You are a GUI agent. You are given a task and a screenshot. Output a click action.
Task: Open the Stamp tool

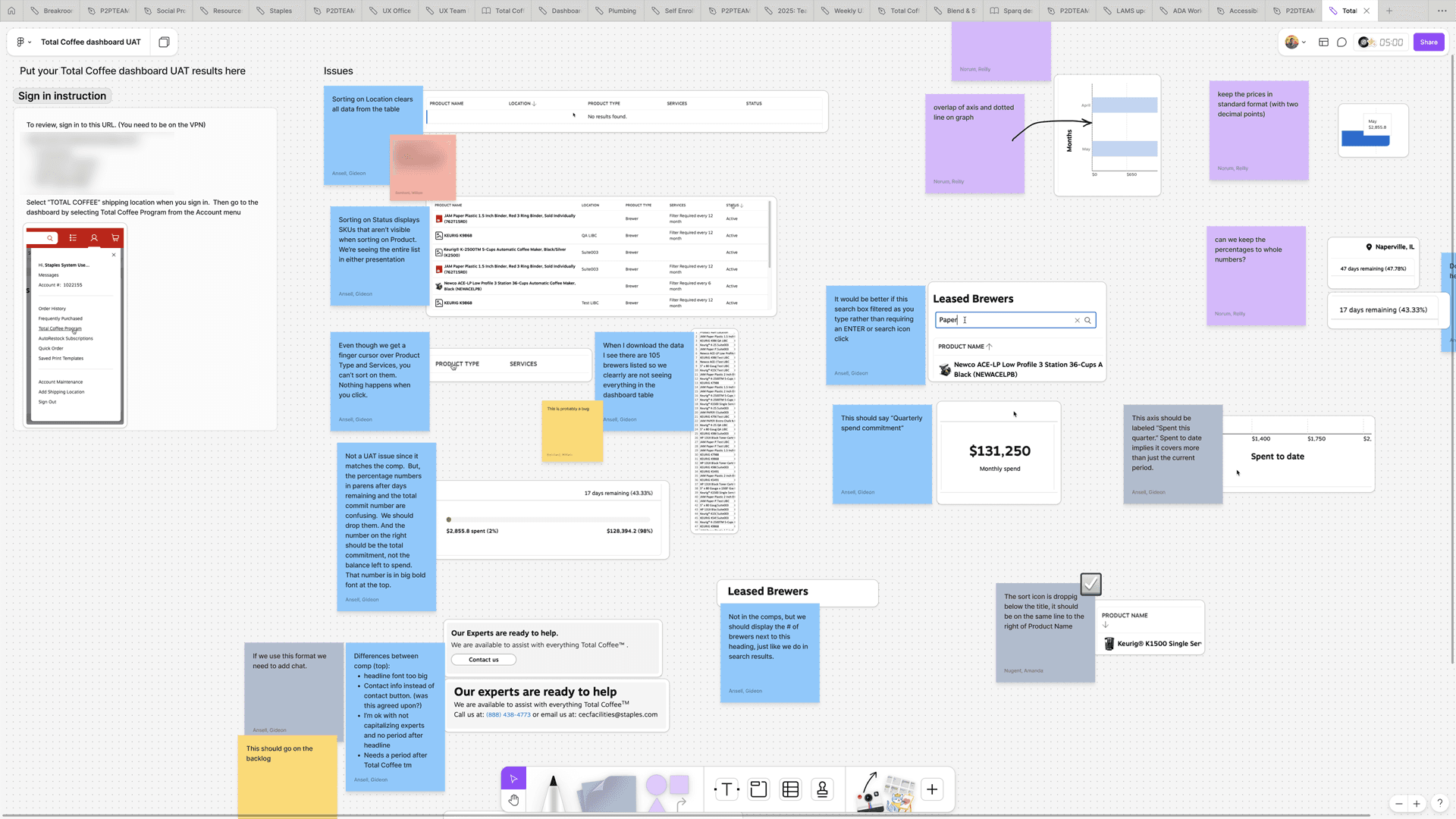point(822,789)
